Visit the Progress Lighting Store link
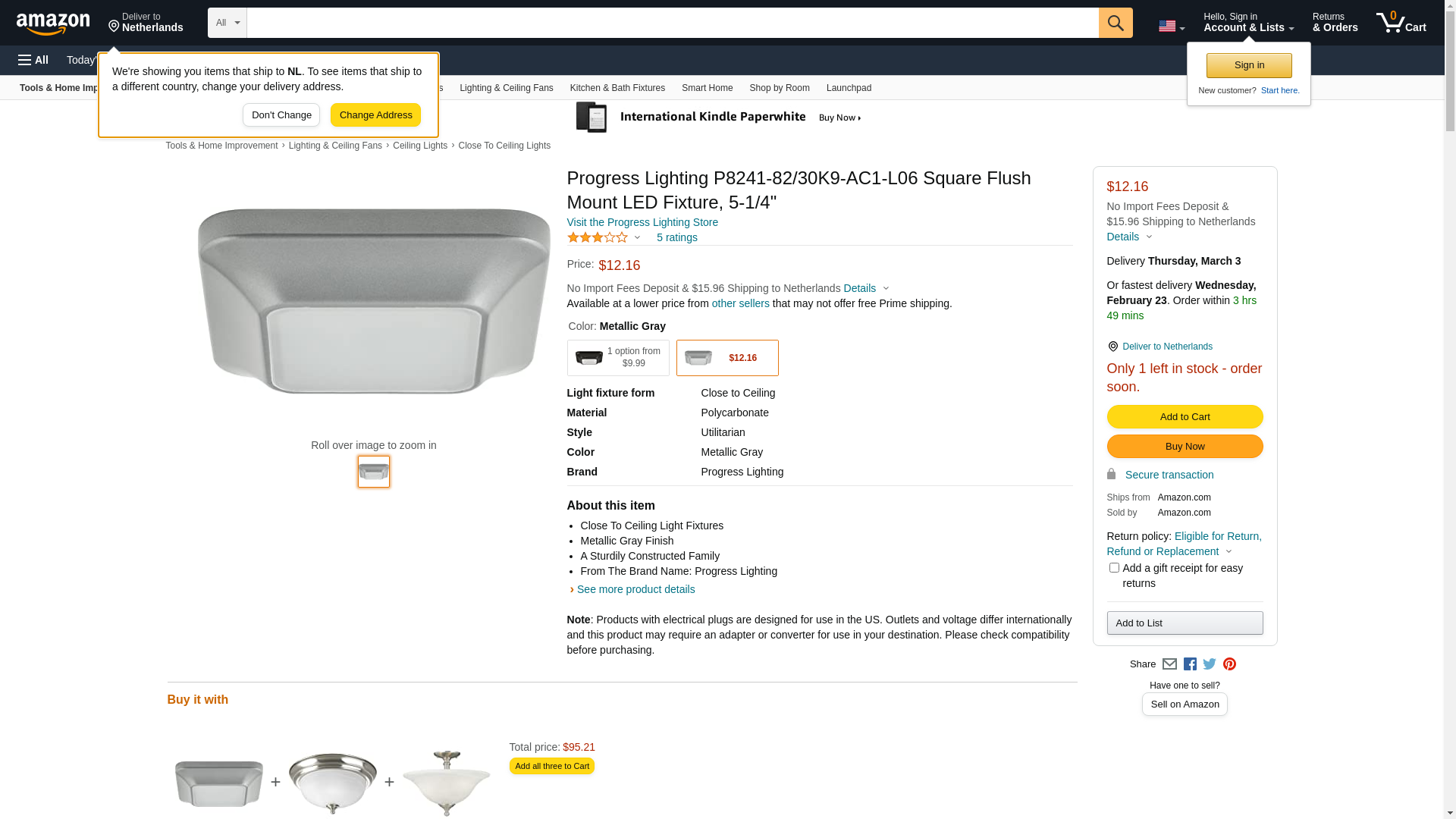This screenshot has width=1456, height=819. 642,222
